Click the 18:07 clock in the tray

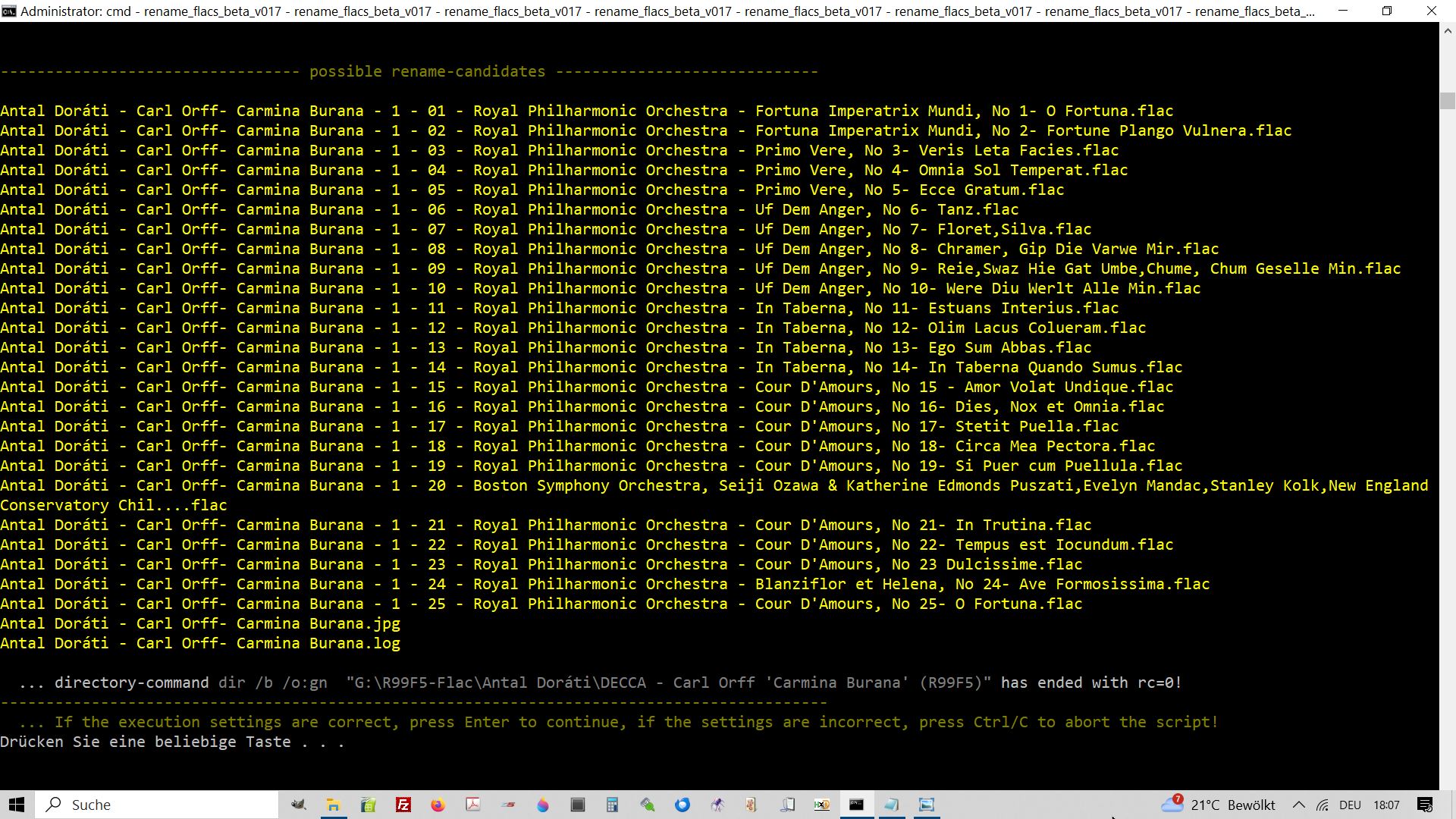pyautogui.click(x=1386, y=805)
